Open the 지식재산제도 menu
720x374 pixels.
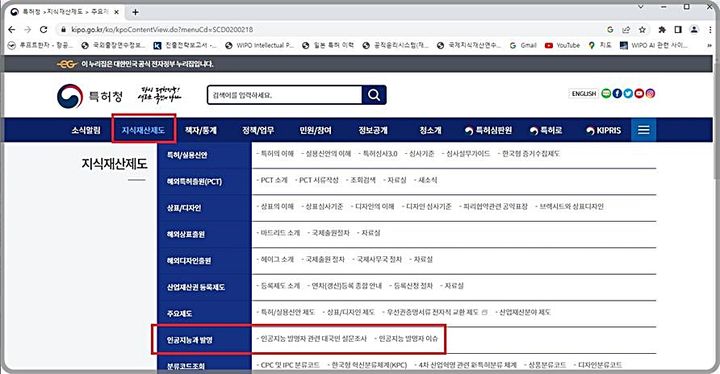click(x=143, y=130)
